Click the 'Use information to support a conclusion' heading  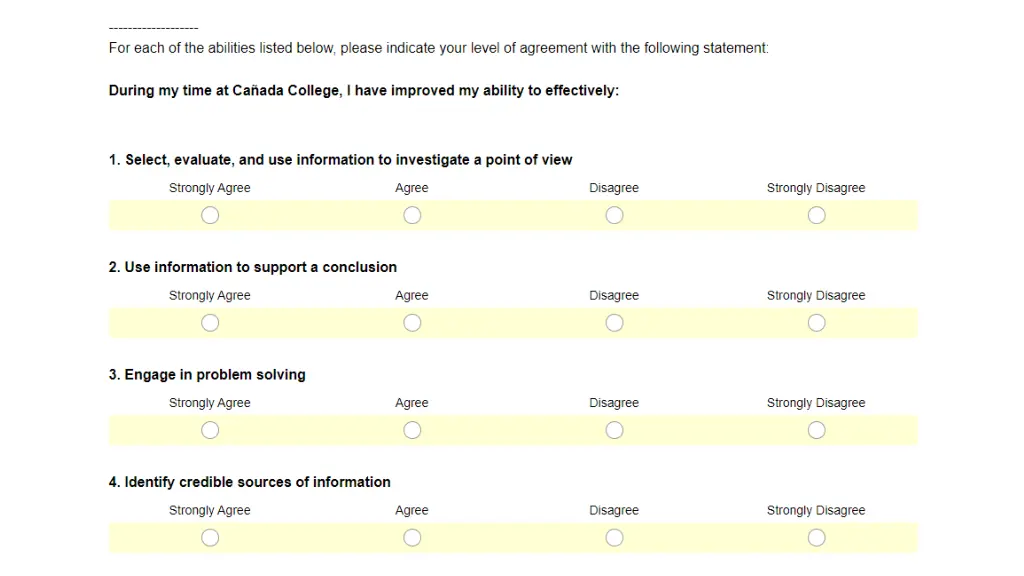pyautogui.click(x=253, y=267)
